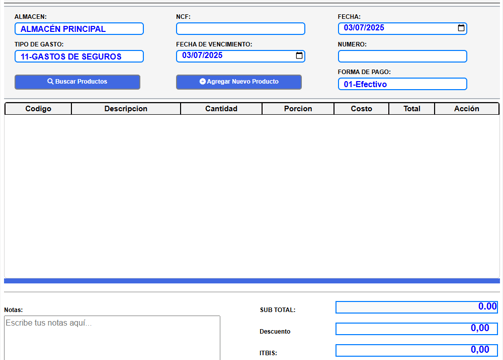Click the Descuento amount field
The image size is (503, 360).
pos(417,329)
